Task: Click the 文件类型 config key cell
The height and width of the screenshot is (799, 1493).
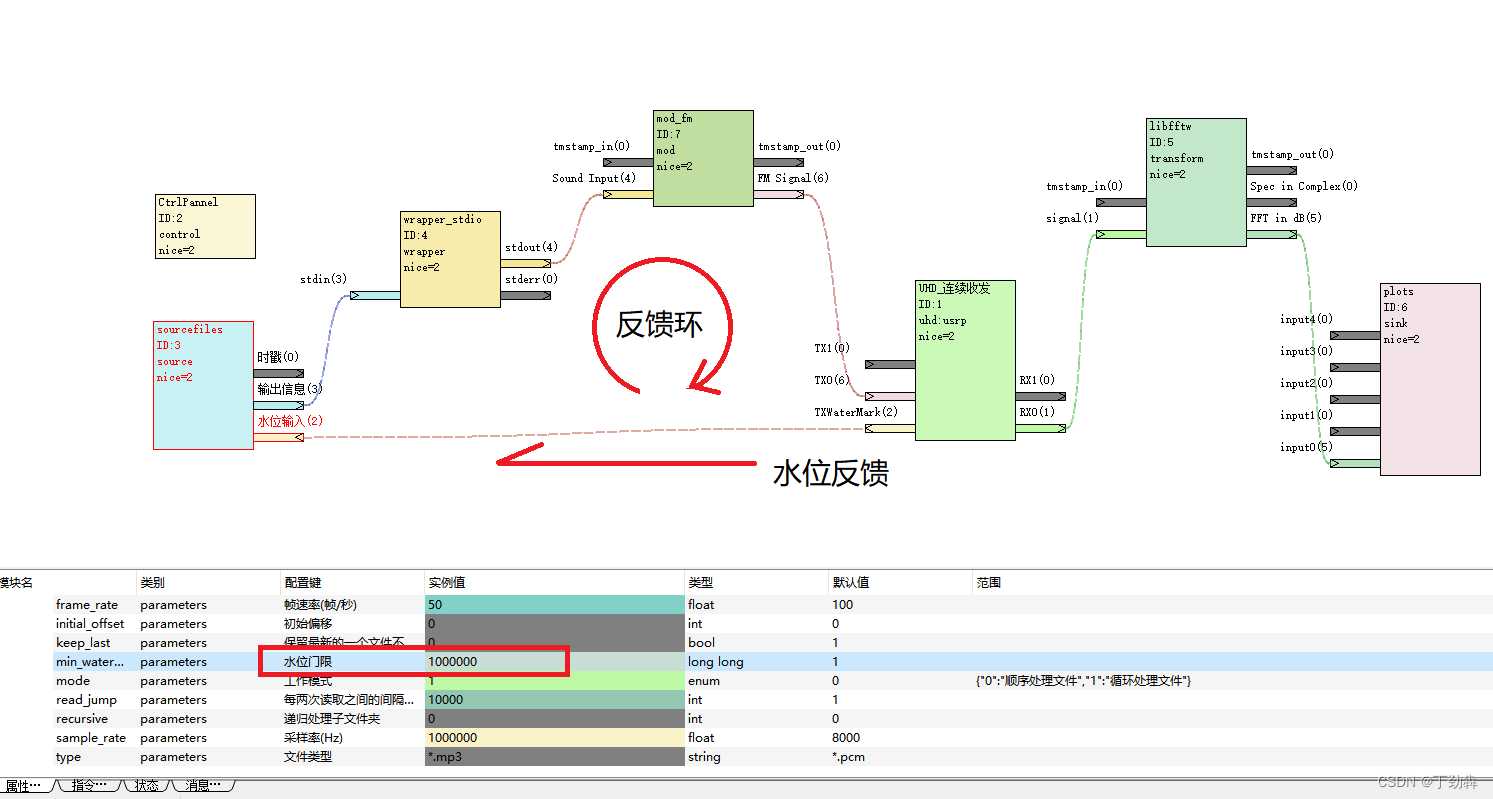Action: (352, 756)
